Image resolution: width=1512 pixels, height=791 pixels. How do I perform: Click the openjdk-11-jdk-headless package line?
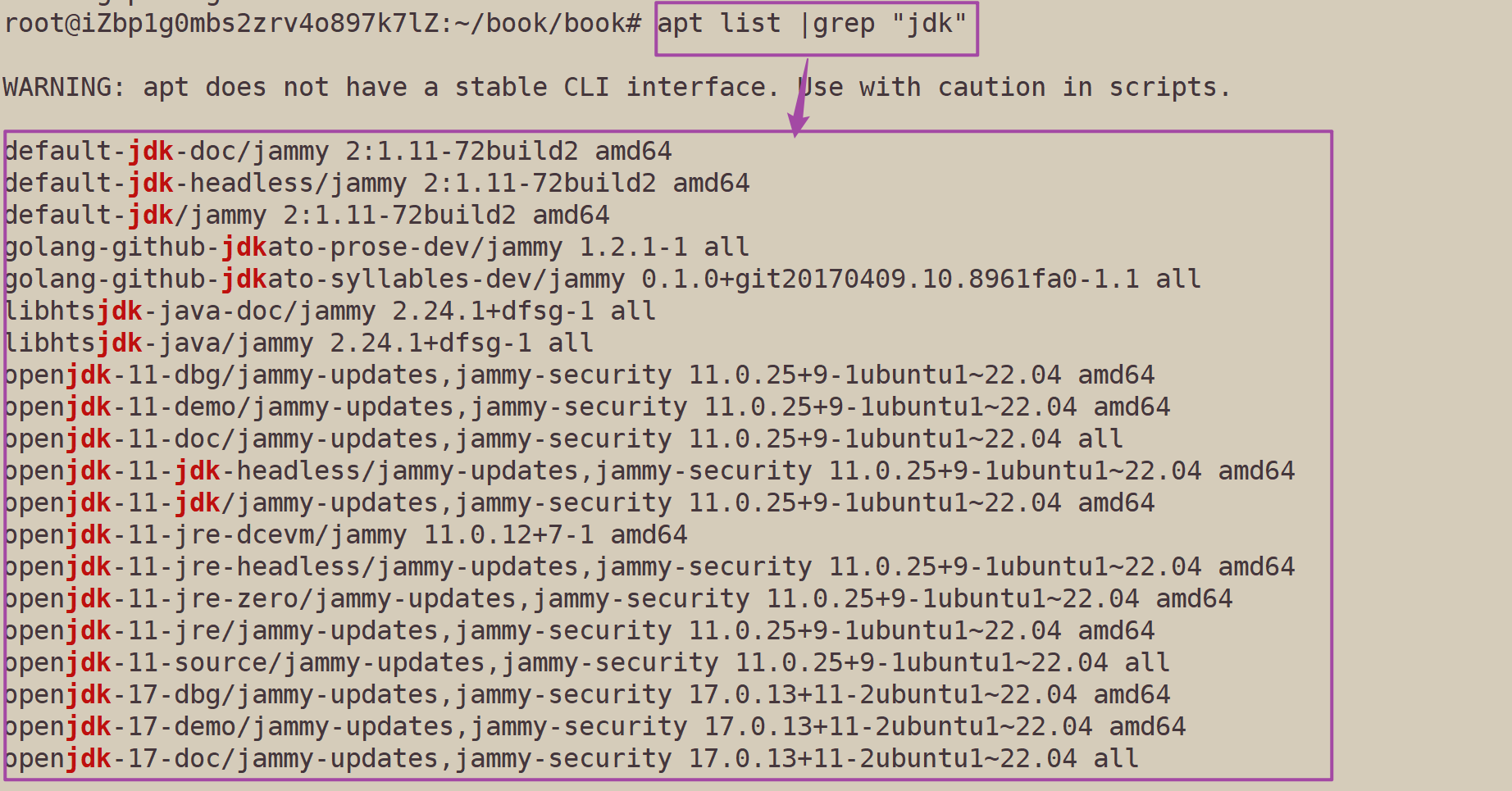point(649,471)
